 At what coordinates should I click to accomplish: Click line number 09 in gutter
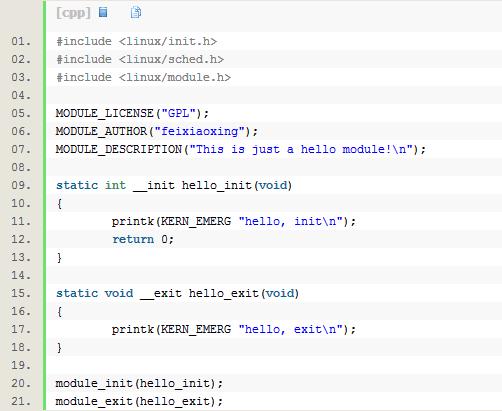(x=21, y=185)
